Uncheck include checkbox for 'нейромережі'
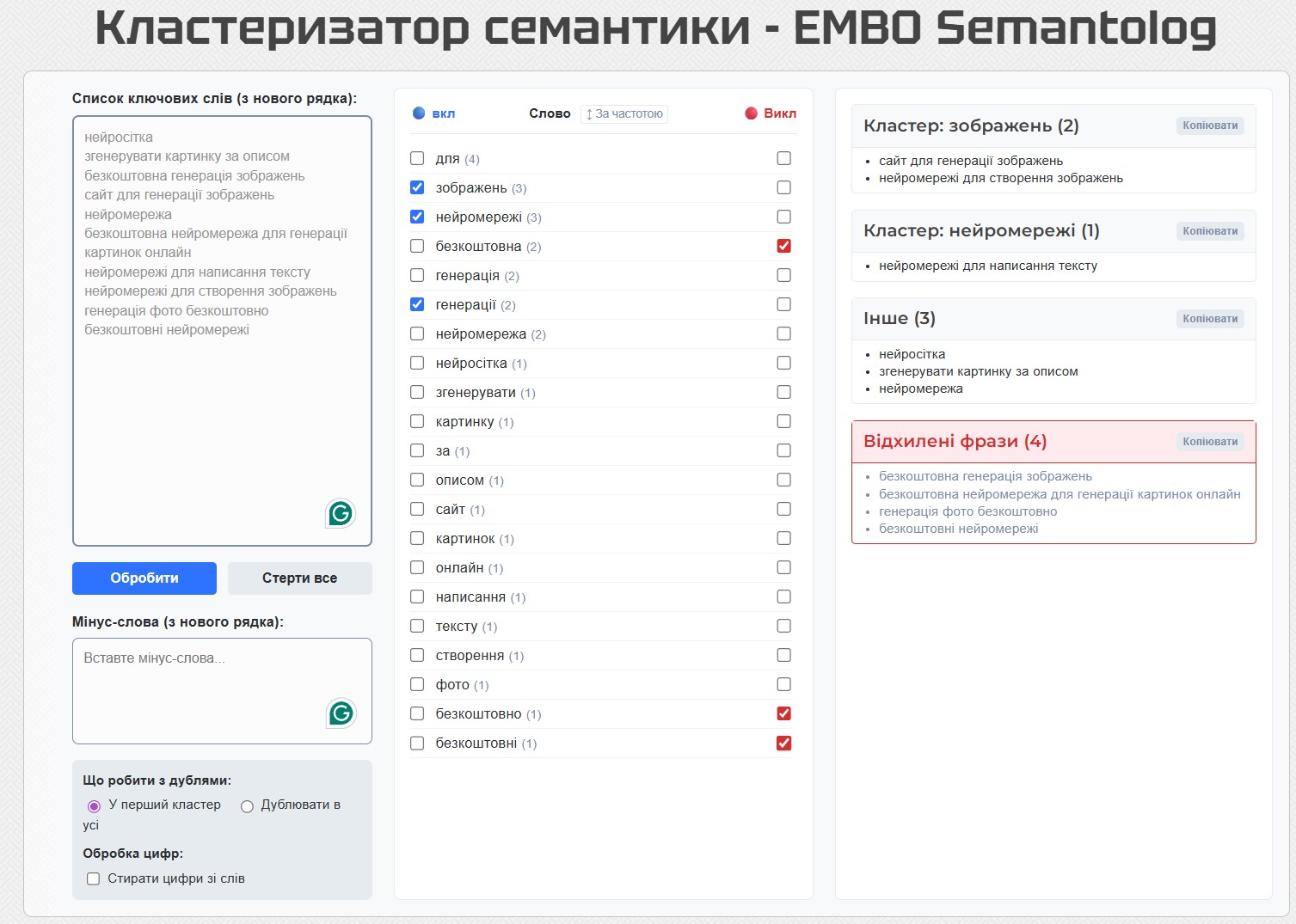Viewport: 1296px width, 924px height. point(417,217)
